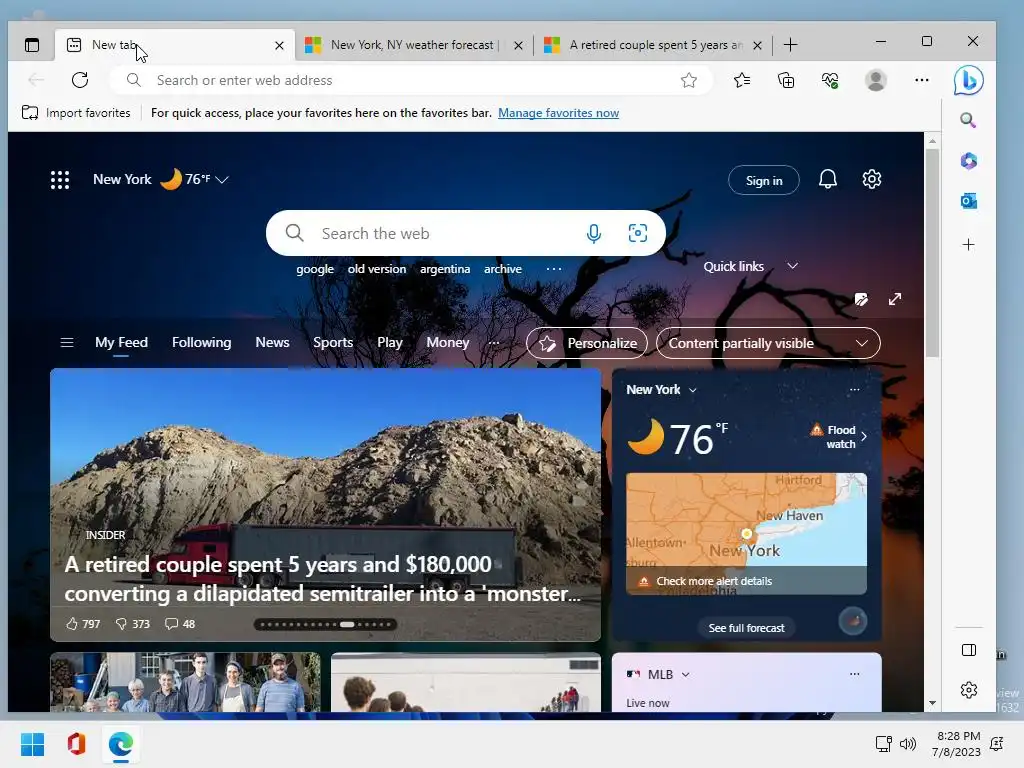Viewport: 1024px width, 768px height.
Task: Click the Sign in button
Action: coord(763,180)
